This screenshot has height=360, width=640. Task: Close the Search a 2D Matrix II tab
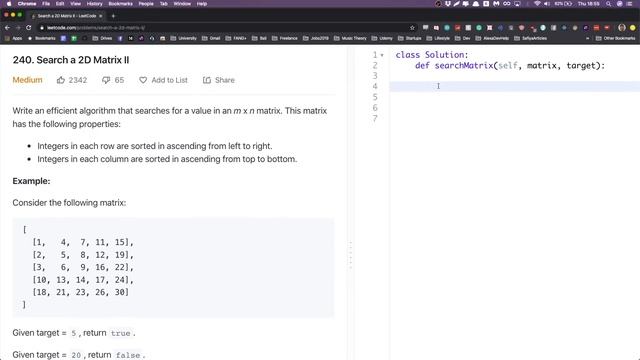101,16
